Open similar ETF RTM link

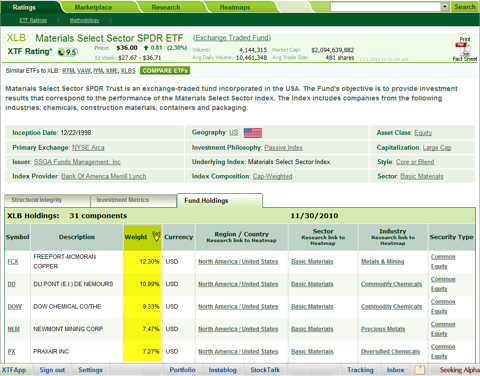pyautogui.click(x=68, y=71)
